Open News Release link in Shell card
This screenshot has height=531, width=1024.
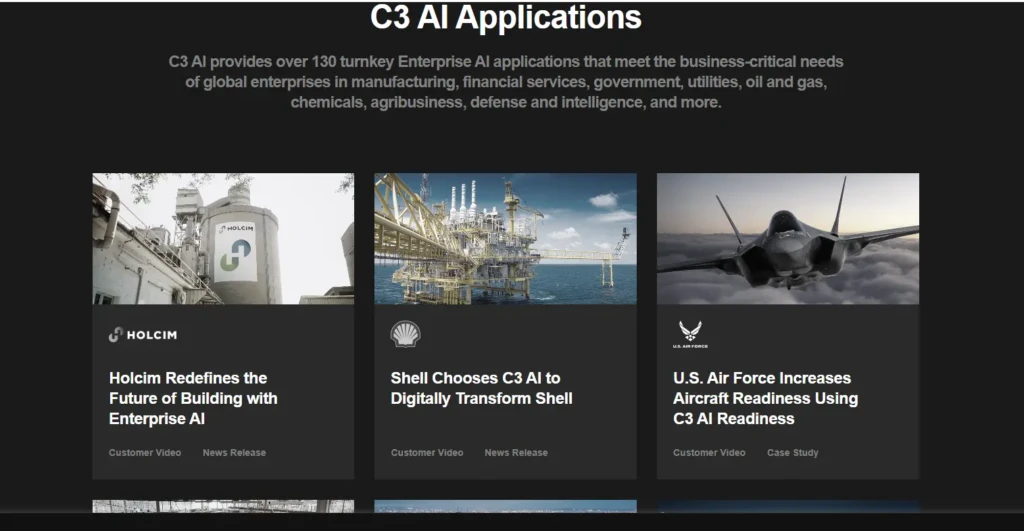click(x=516, y=453)
